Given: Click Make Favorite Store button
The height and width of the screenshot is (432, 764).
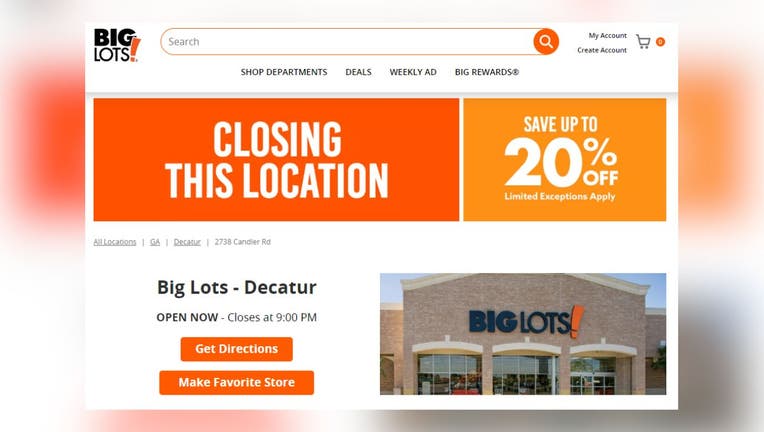Looking at the screenshot, I should (236, 383).
